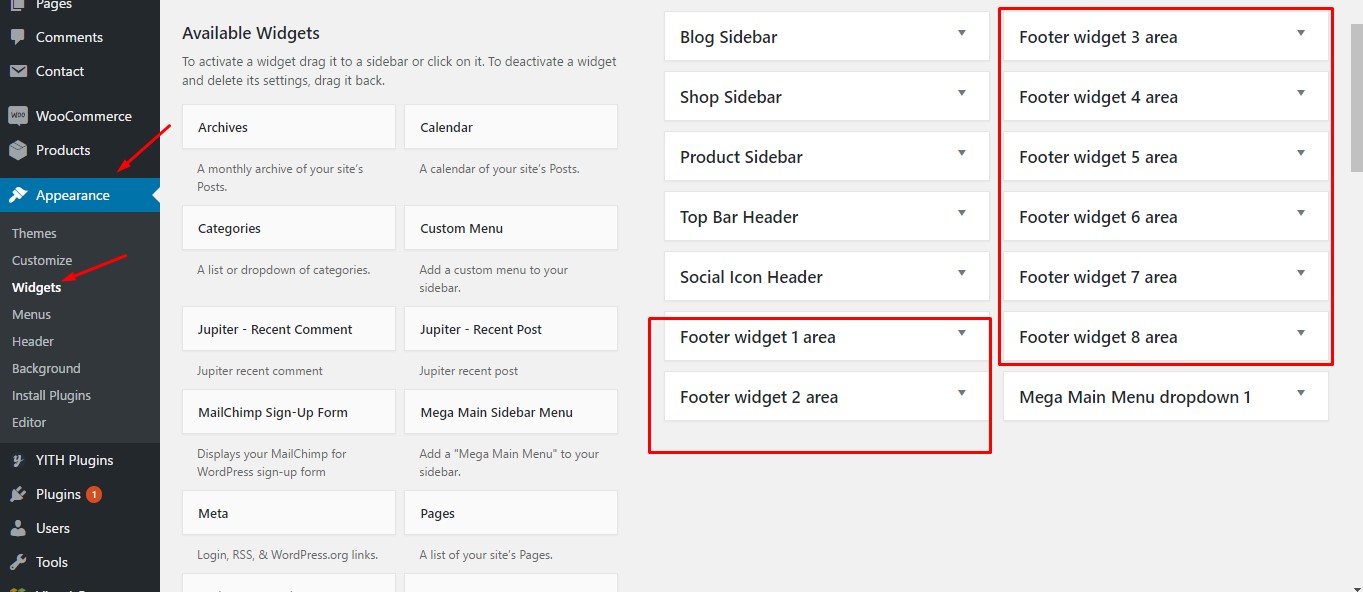Expand the Shop Sidebar widget area
The height and width of the screenshot is (592, 1363).
[x=960, y=96]
